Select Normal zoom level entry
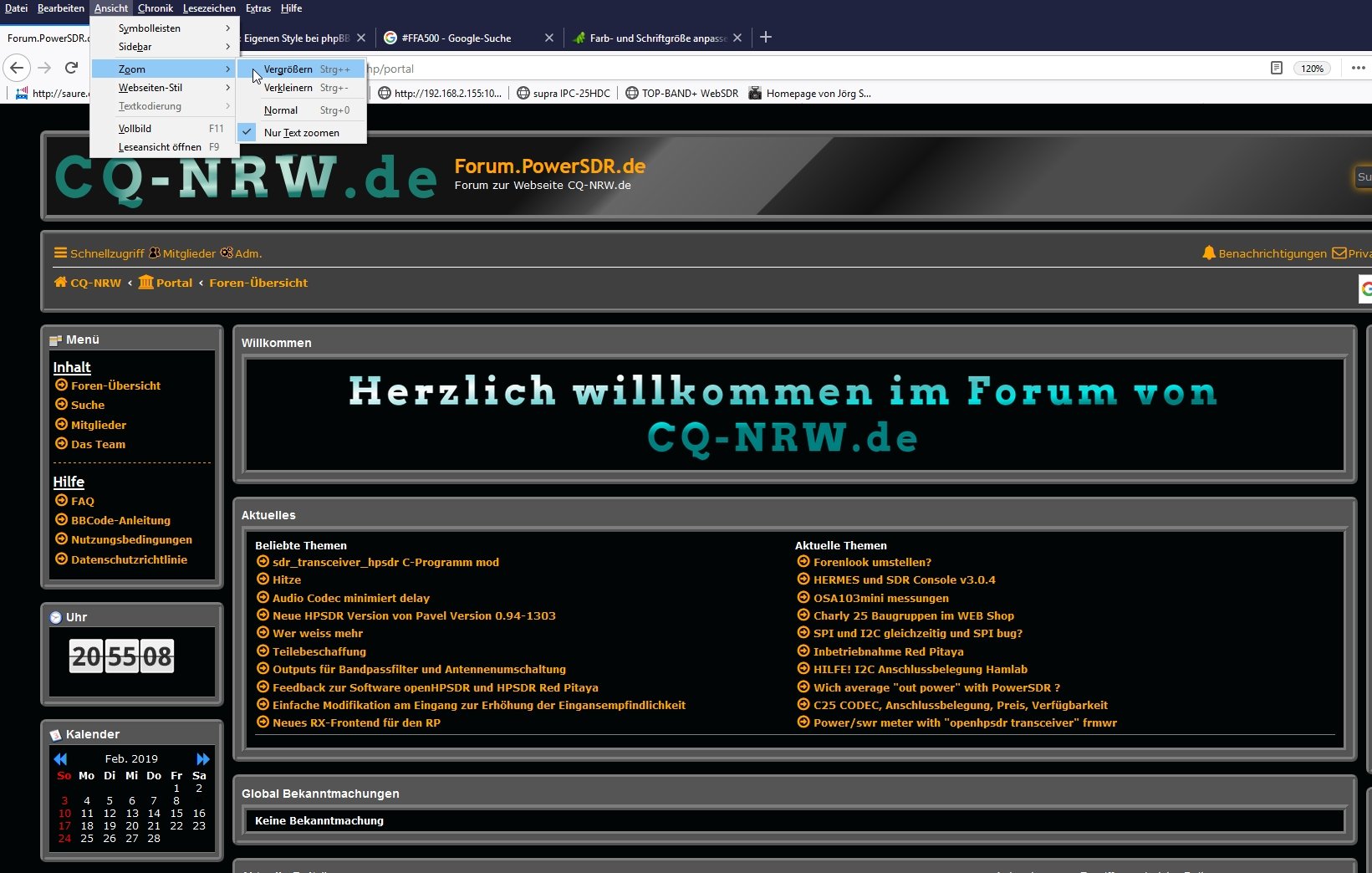The height and width of the screenshot is (873, 1372). (302, 110)
